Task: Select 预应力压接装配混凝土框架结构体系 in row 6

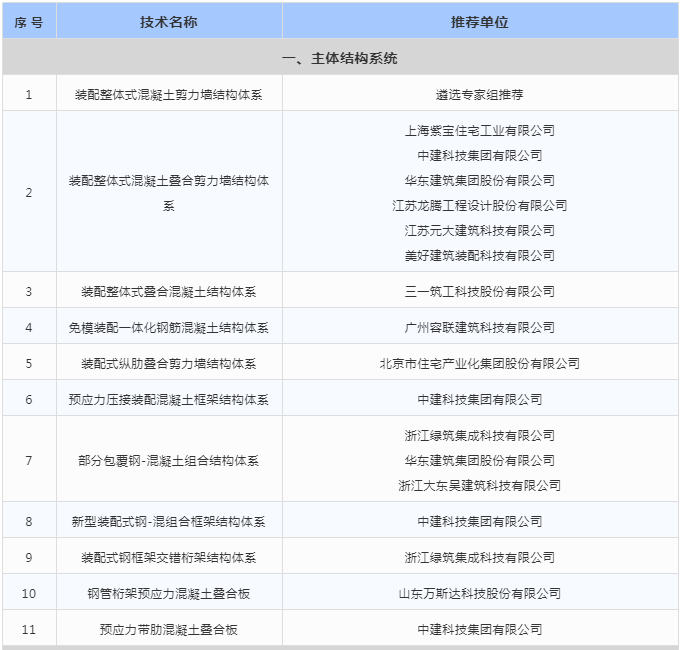Action: point(169,400)
